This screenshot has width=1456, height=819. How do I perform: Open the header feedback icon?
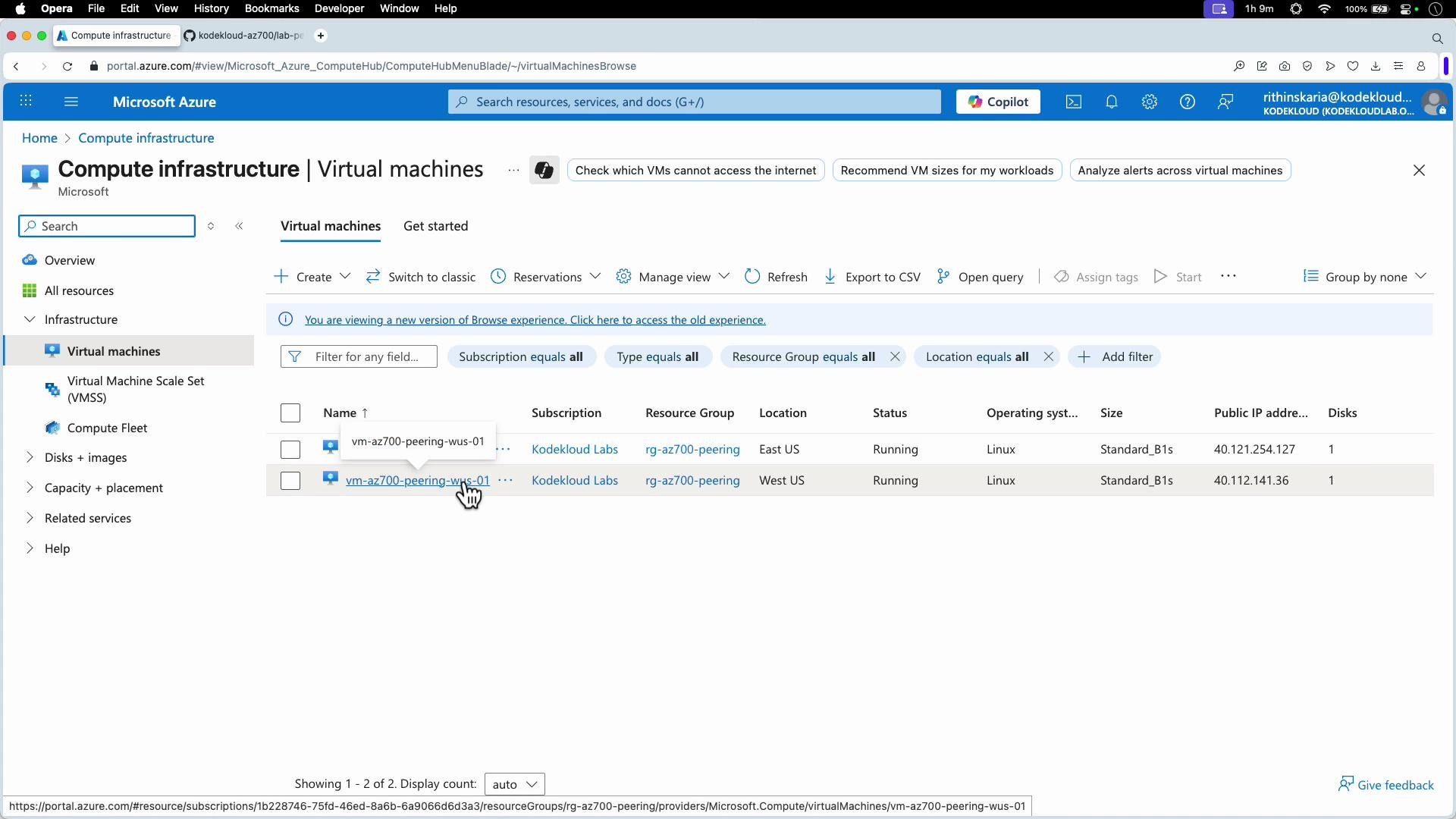(x=1225, y=102)
